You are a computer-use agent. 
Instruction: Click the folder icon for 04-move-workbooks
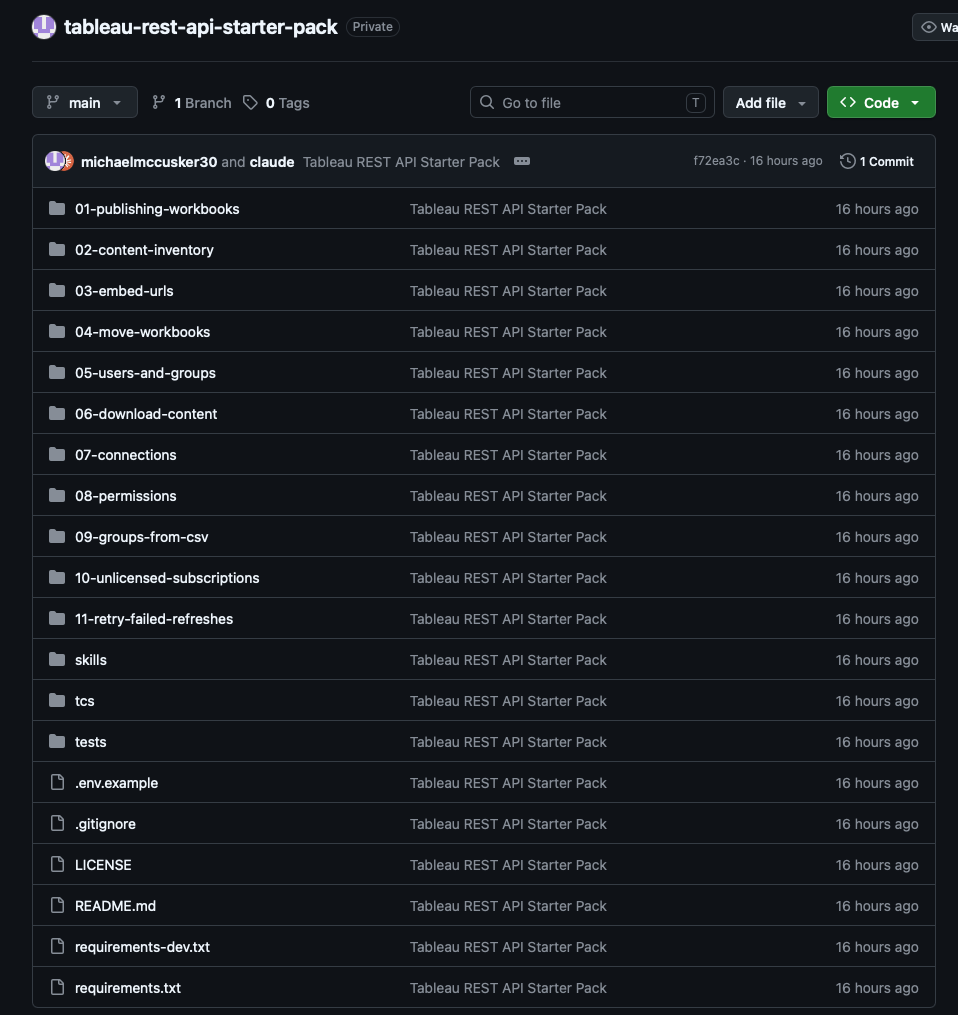pos(57,331)
